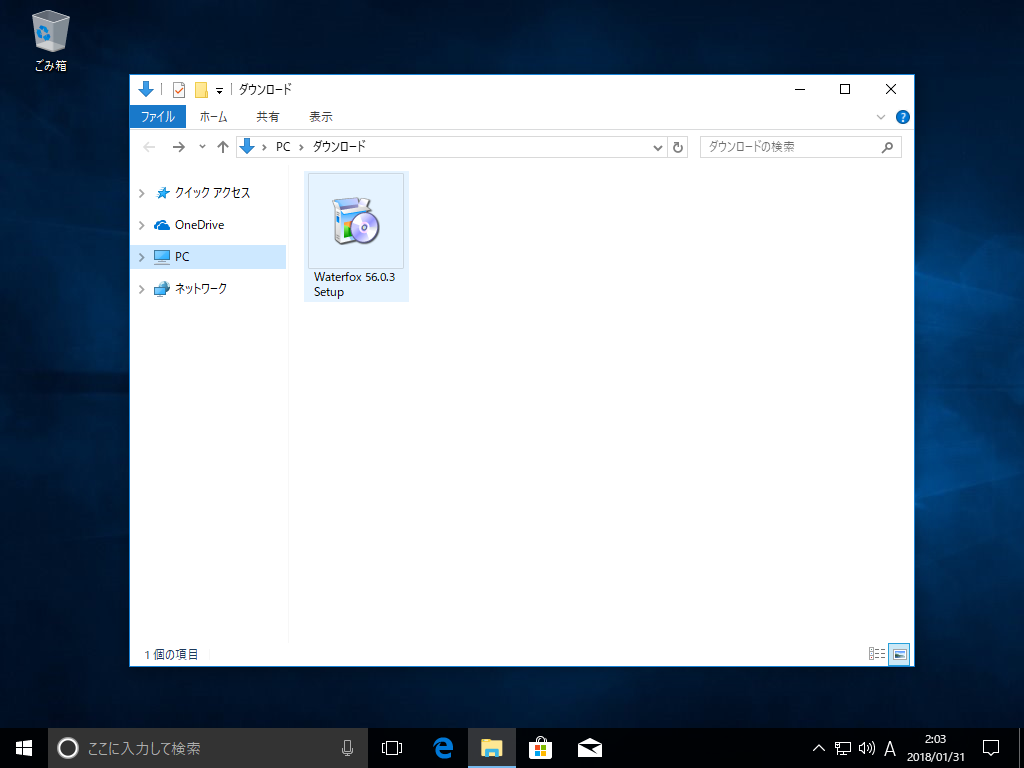Viewport: 1024px width, 768px height.
Task: Maximize the ダウンロード window
Action: point(845,89)
